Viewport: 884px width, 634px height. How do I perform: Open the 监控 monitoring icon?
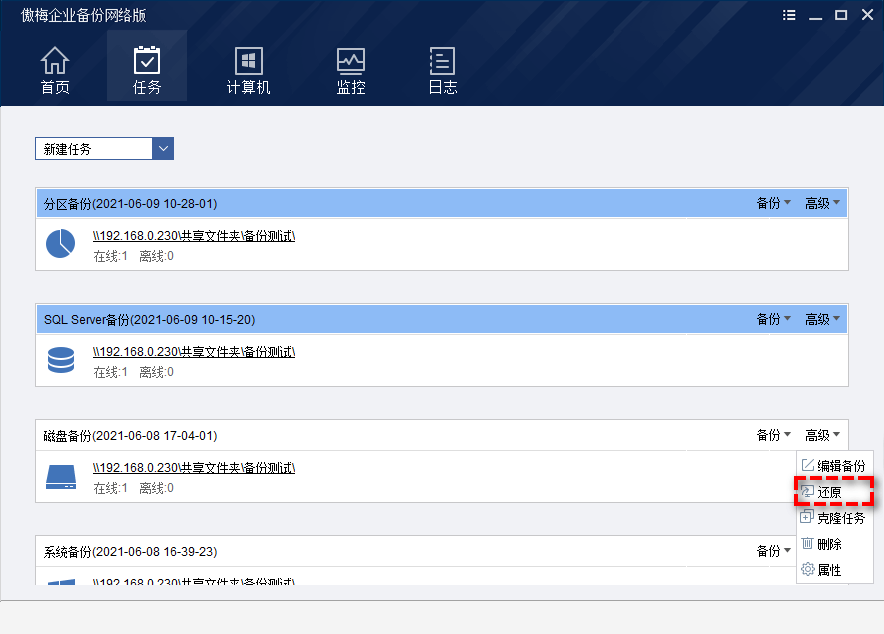tap(351, 61)
